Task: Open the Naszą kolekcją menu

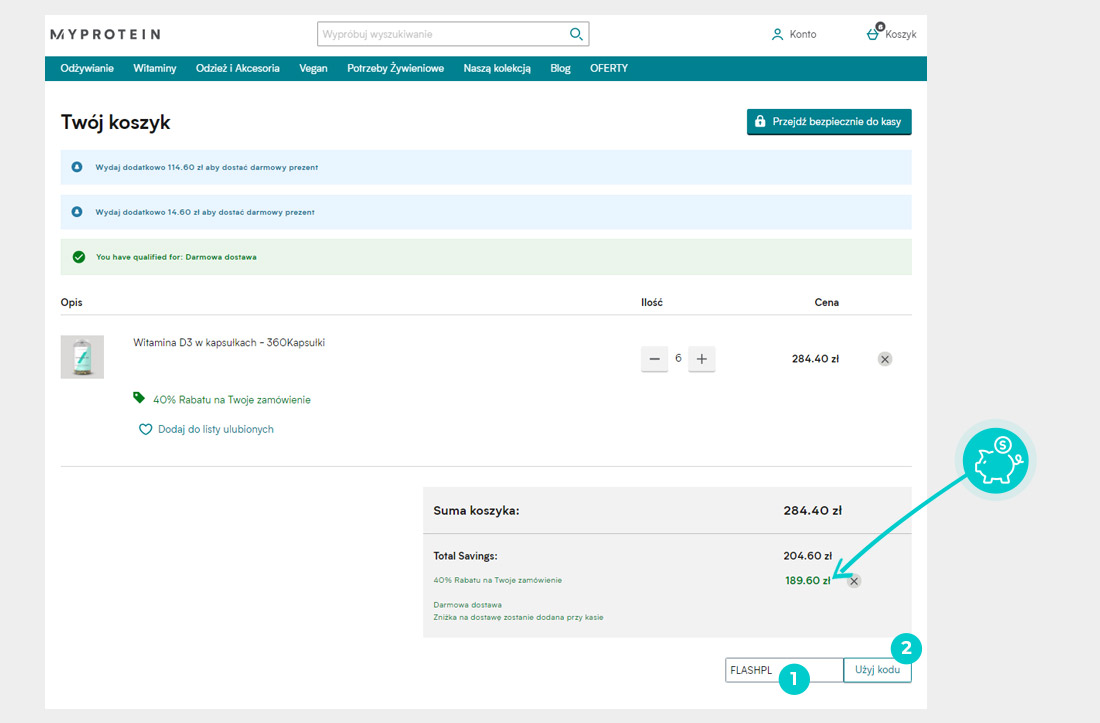Action: 497,68
